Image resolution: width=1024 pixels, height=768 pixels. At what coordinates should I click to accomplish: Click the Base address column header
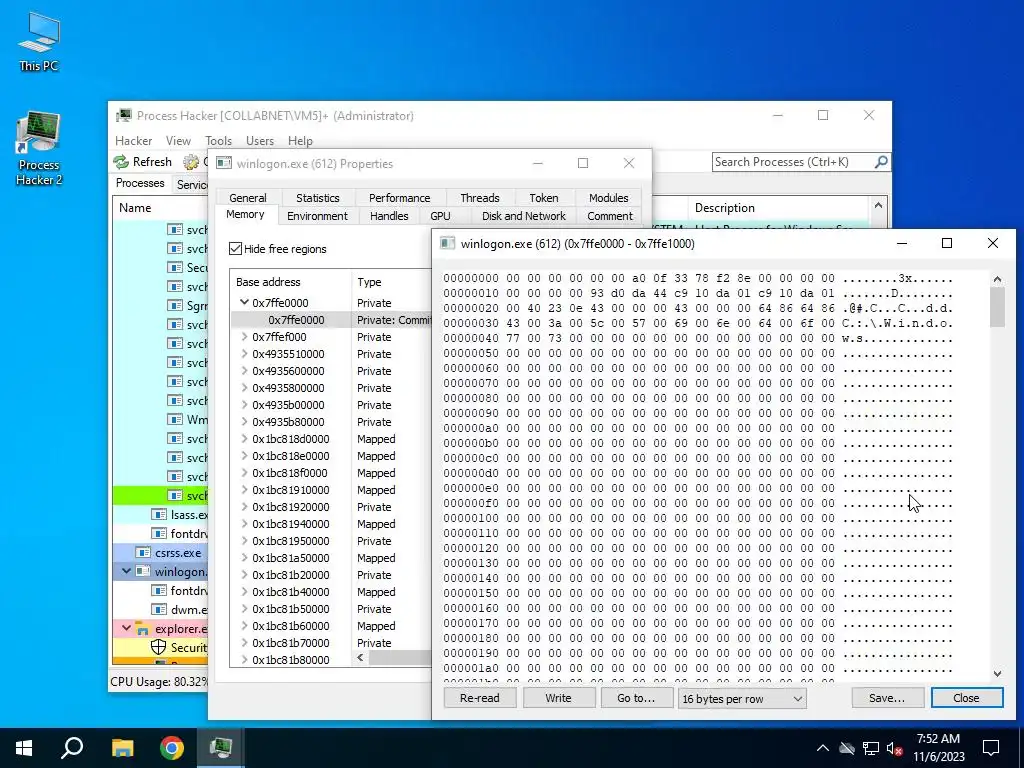[x=291, y=282]
